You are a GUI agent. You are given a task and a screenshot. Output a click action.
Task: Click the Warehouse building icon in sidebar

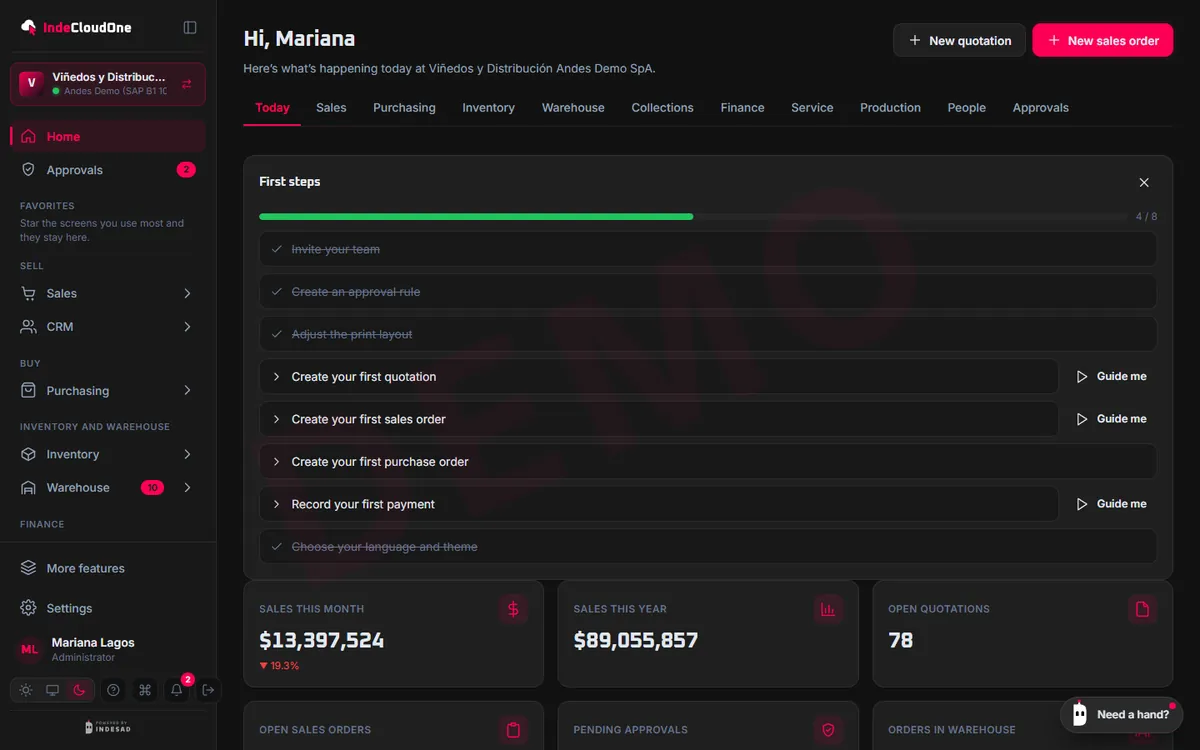click(x=28, y=488)
